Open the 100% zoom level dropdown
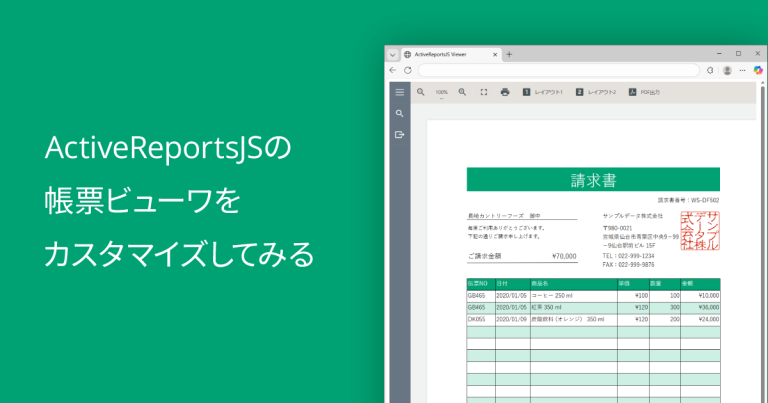768x403 pixels. pyautogui.click(x=442, y=93)
